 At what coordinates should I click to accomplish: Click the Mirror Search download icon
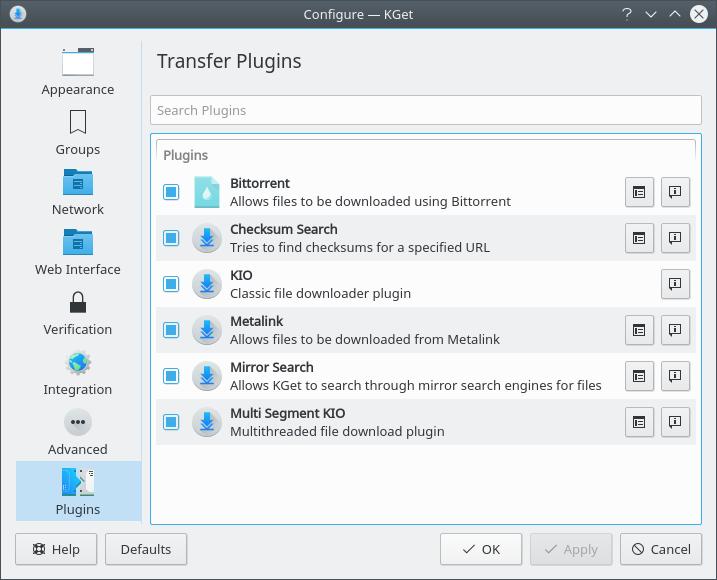pyautogui.click(x=207, y=376)
